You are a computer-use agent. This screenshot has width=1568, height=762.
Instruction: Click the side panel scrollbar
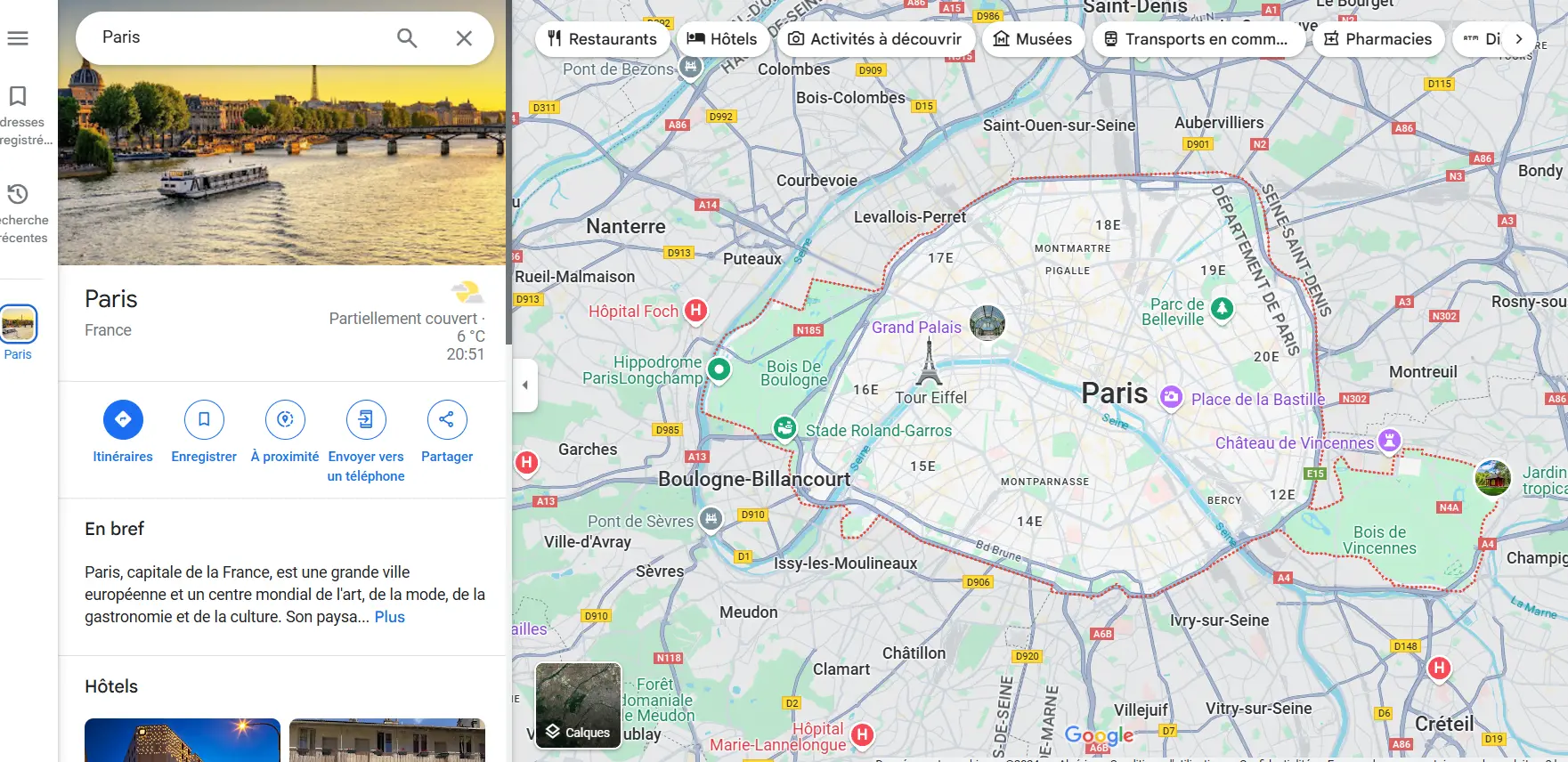pos(508,172)
